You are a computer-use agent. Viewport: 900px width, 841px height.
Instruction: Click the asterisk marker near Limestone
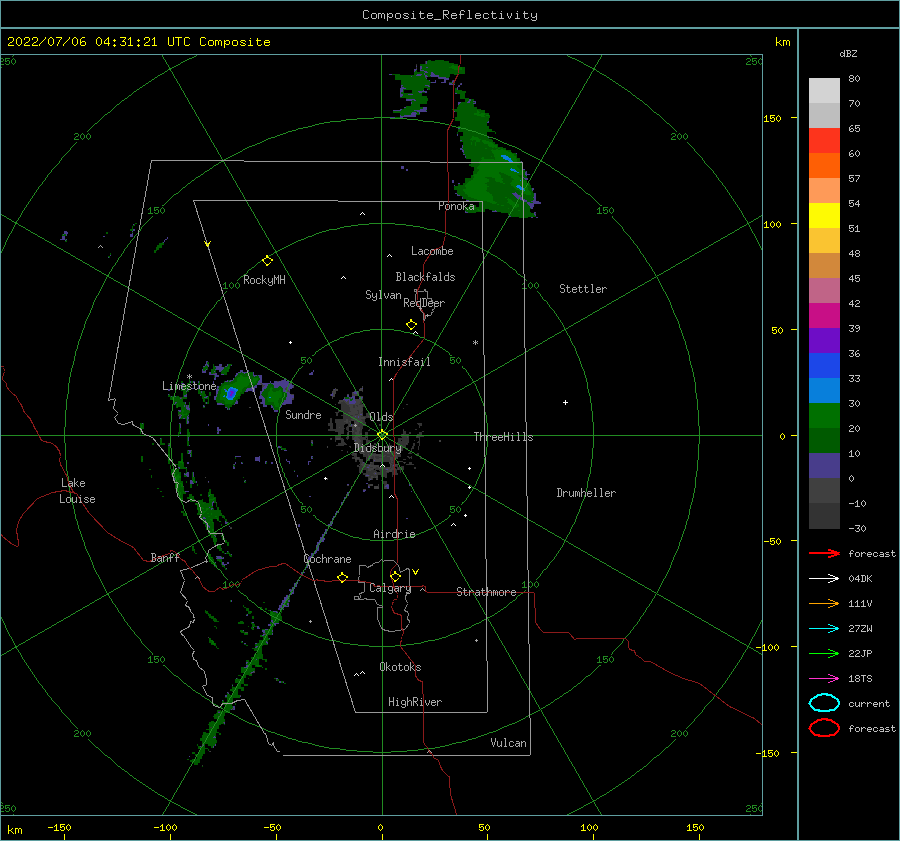[x=189, y=377]
